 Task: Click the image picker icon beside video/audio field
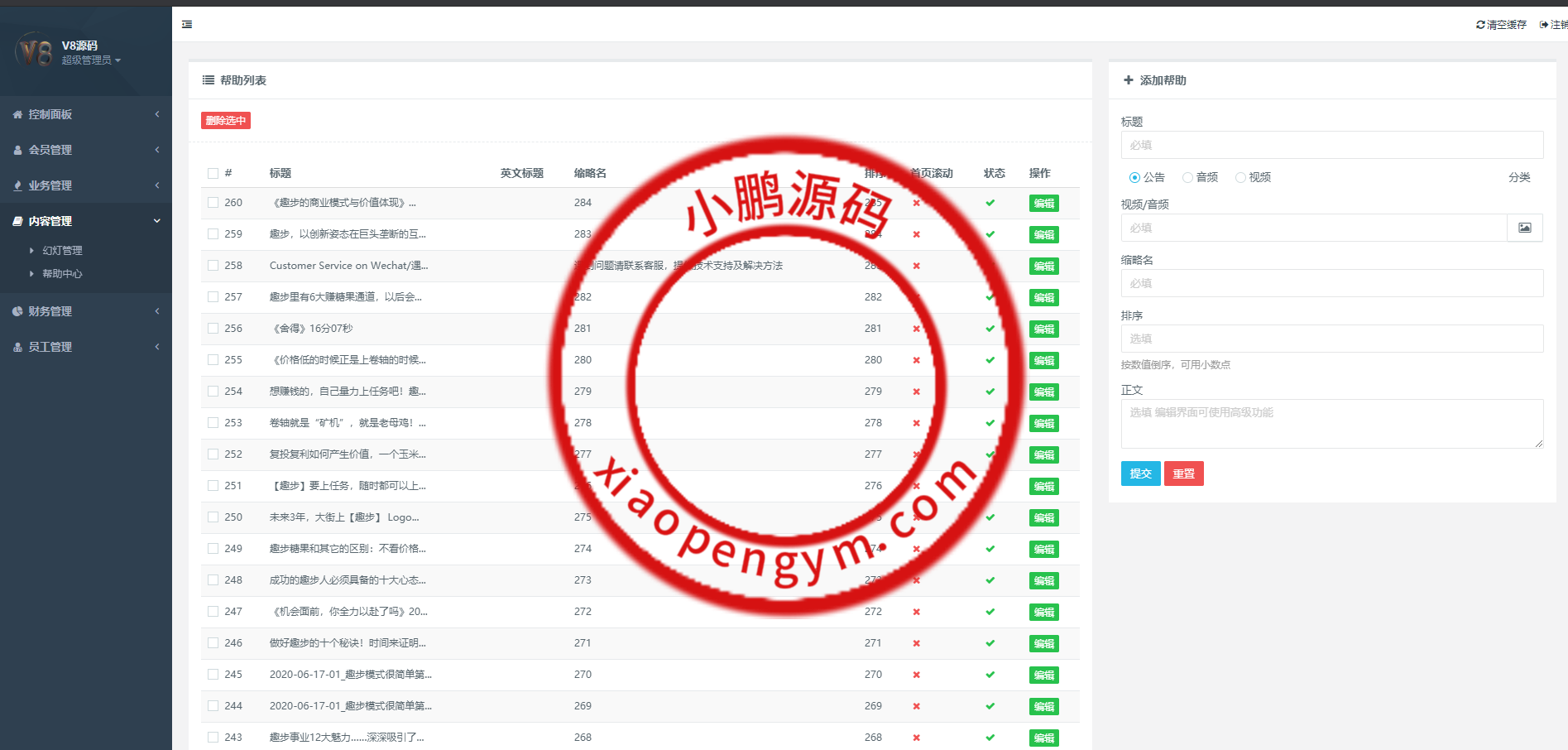[x=1524, y=228]
